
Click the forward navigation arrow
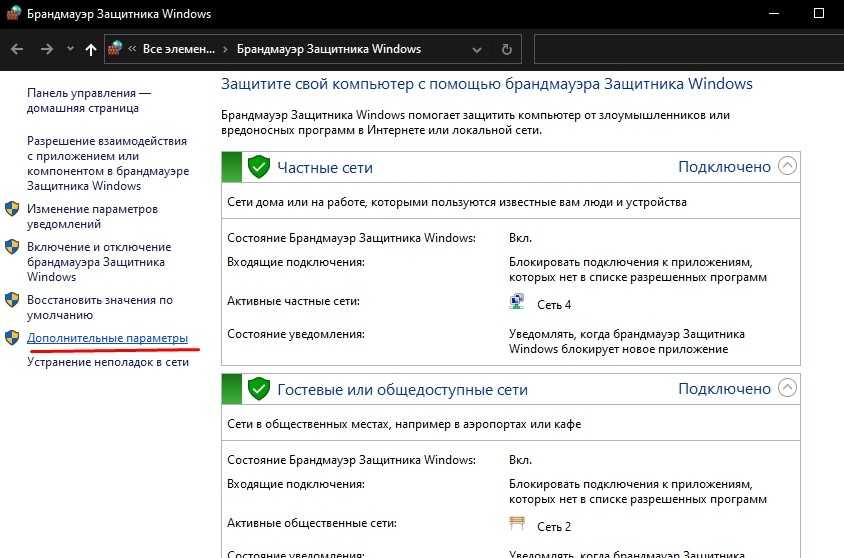pyautogui.click(x=46, y=49)
